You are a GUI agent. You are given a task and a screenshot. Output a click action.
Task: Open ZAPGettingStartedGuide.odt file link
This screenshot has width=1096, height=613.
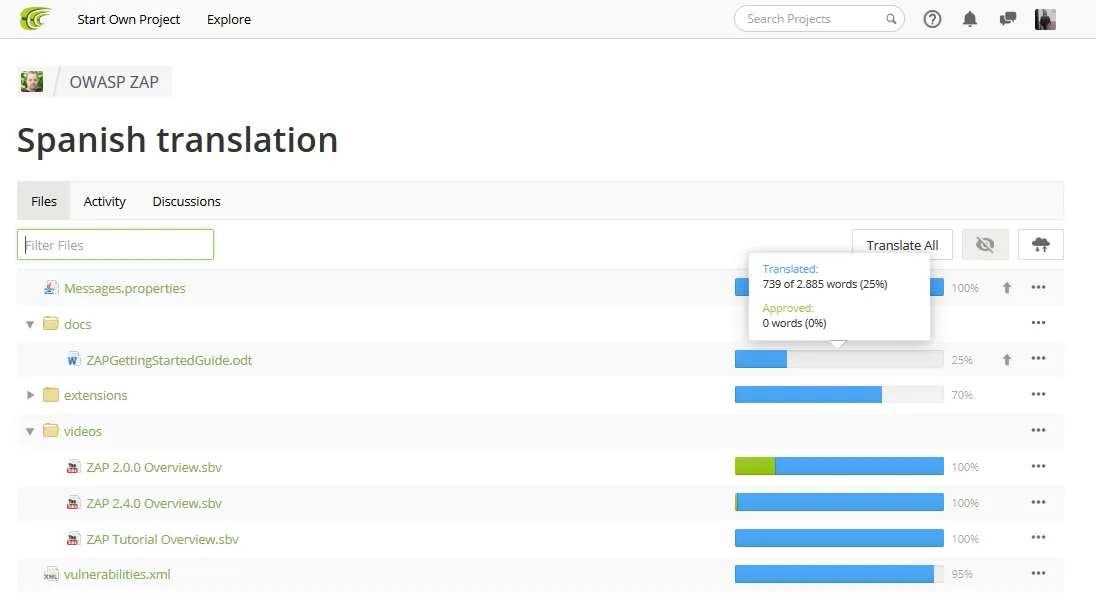[x=169, y=360]
